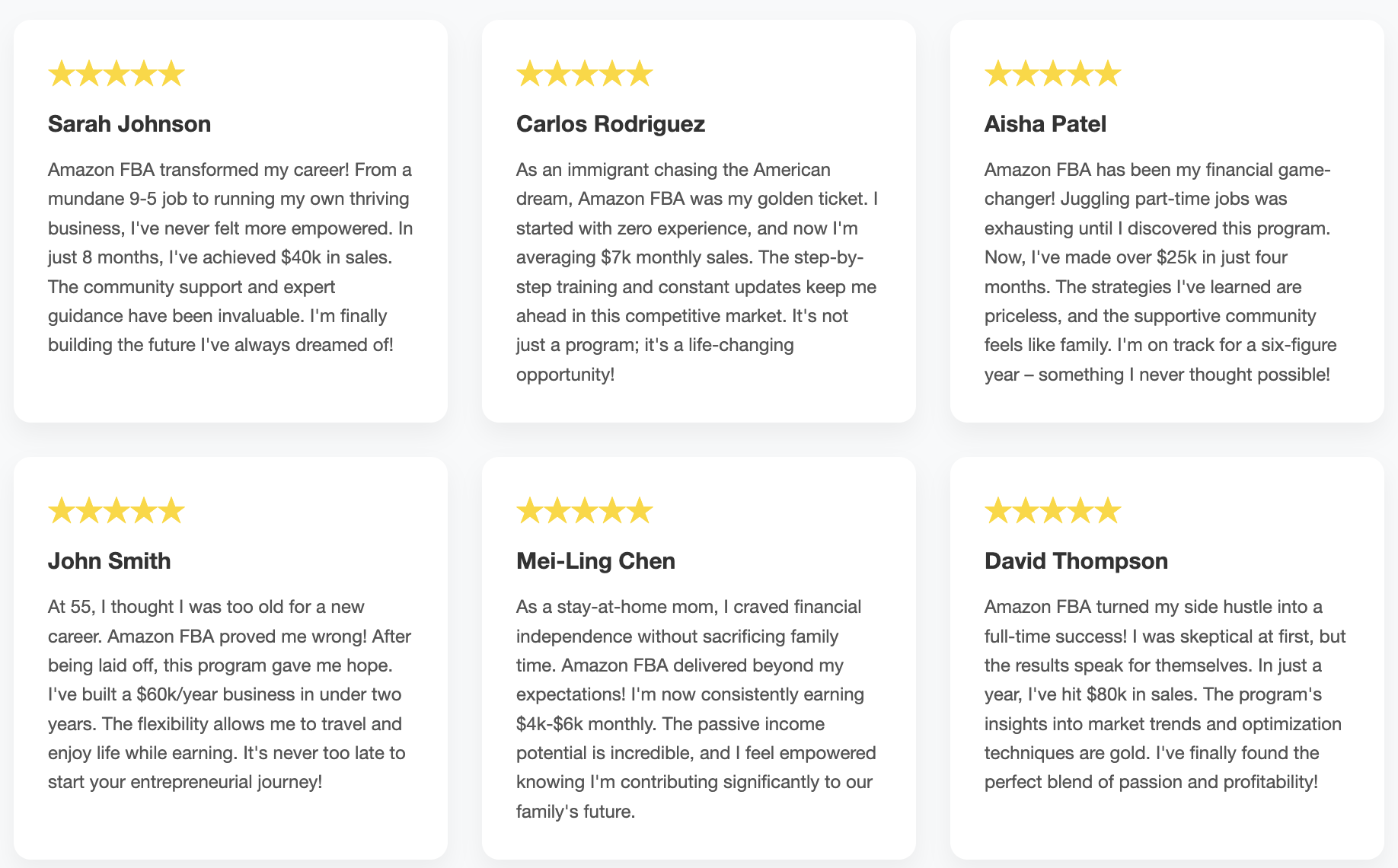Click the fifth star in Sarah Johnson's rating
The width and height of the screenshot is (1398, 868).
point(171,74)
